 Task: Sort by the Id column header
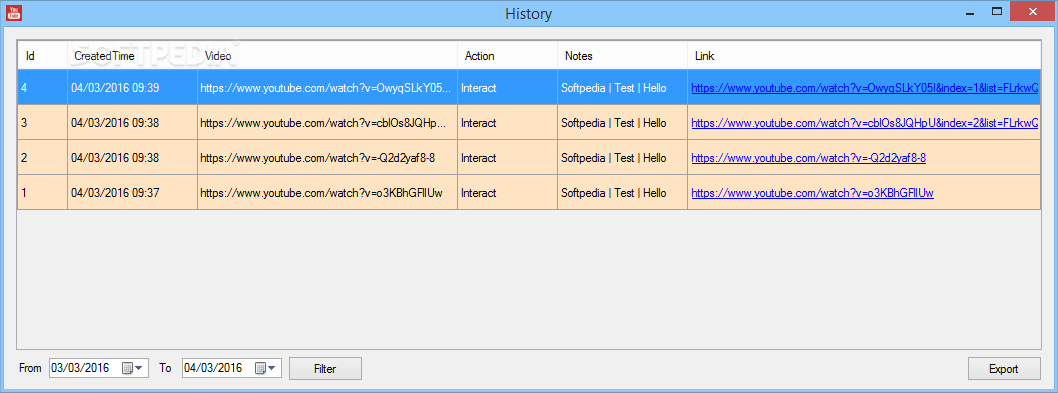(43, 56)
